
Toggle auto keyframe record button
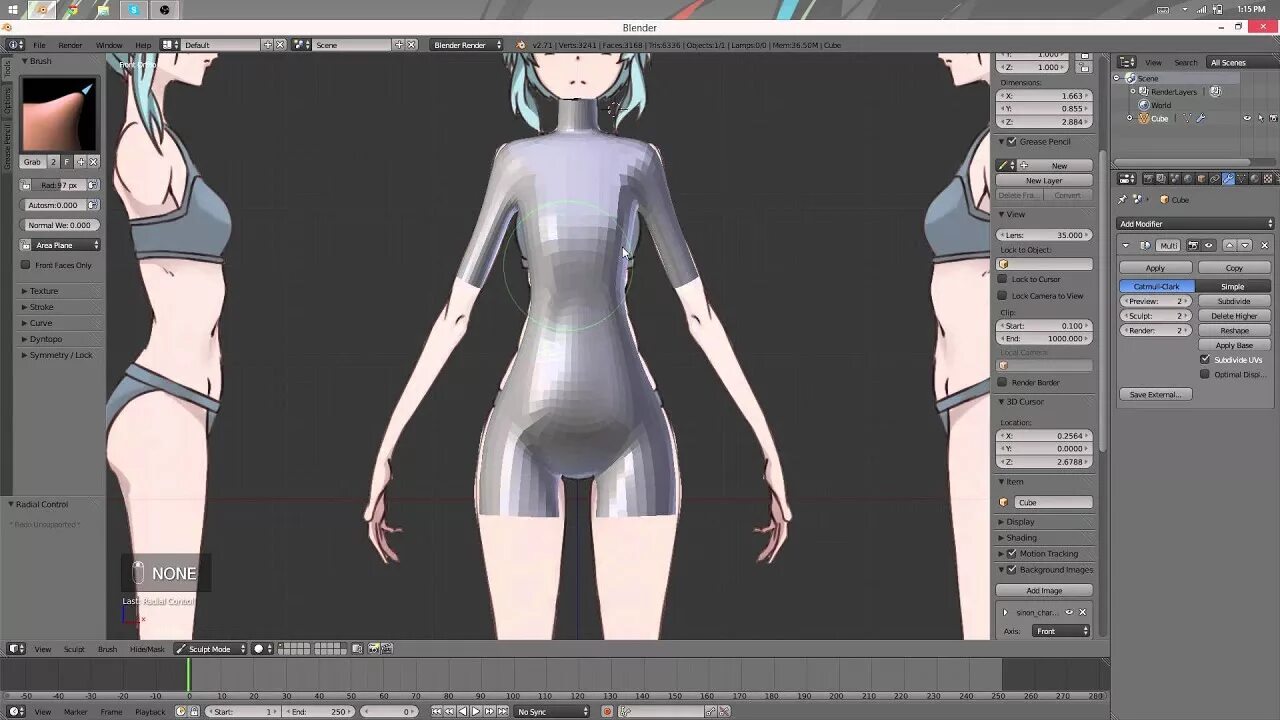tap(607, 712)
